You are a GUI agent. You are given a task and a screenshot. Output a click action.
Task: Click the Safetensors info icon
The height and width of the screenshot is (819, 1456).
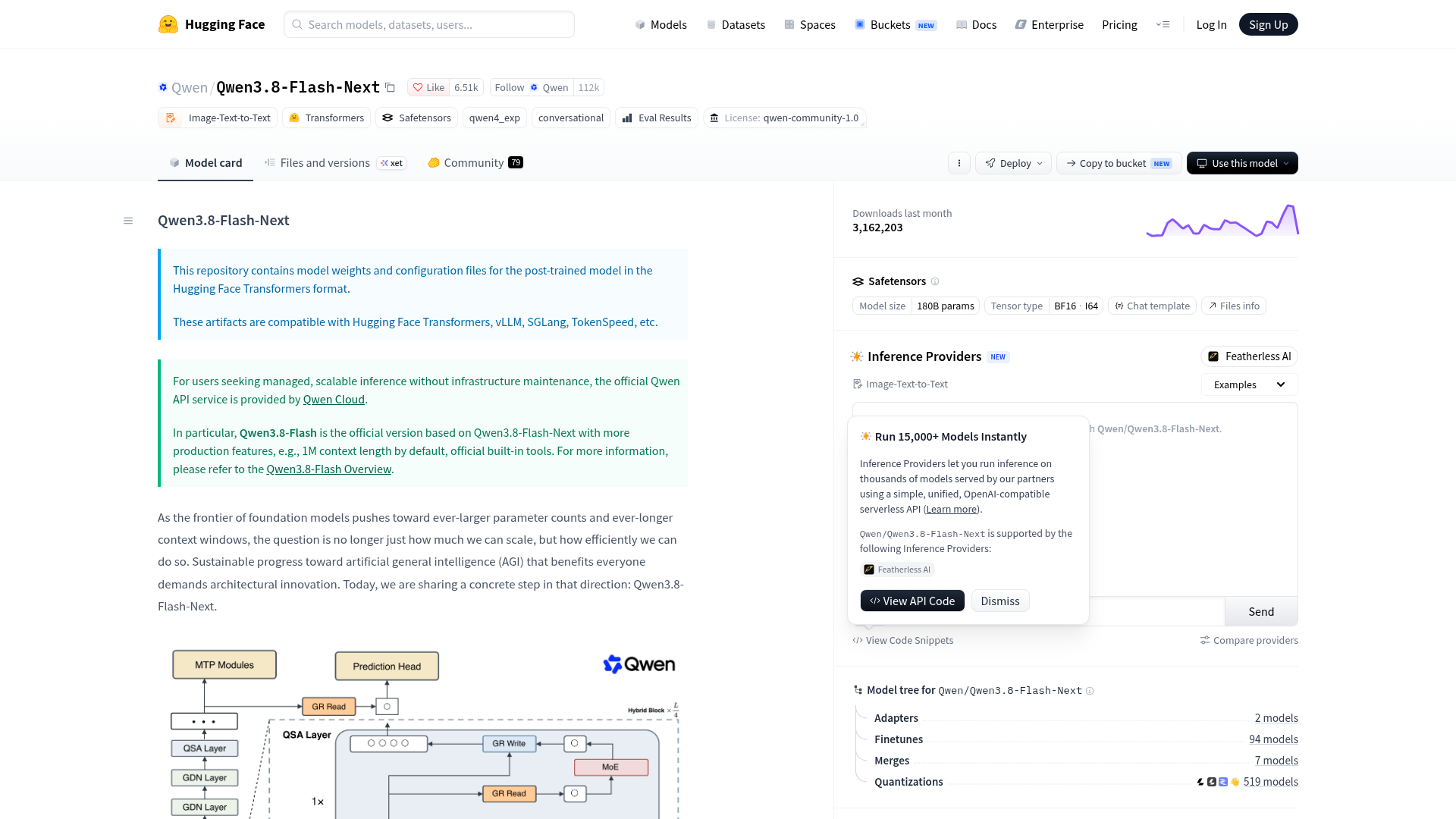point(935,281)
